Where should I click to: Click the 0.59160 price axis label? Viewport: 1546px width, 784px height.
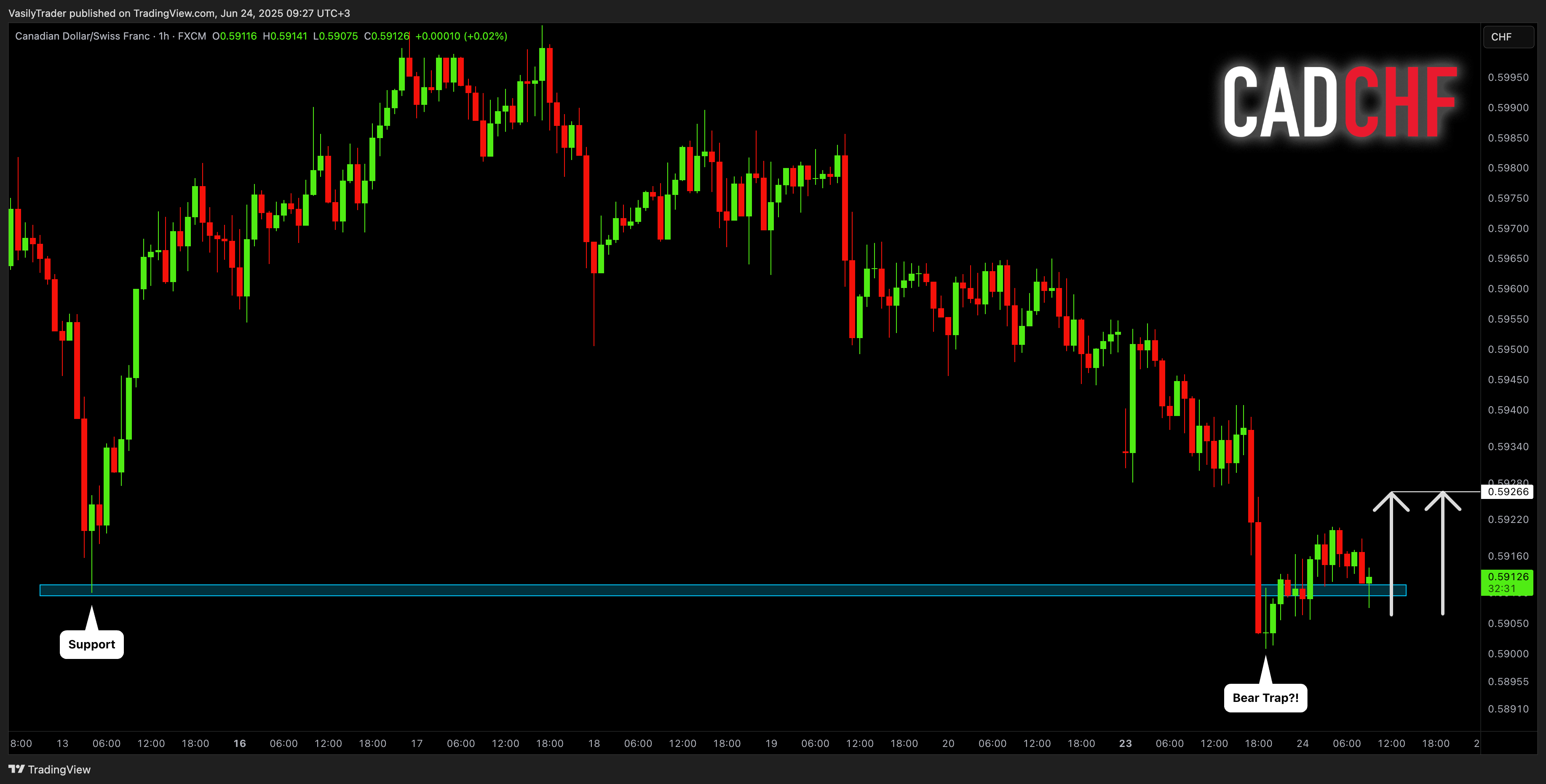click(1508, 556)
